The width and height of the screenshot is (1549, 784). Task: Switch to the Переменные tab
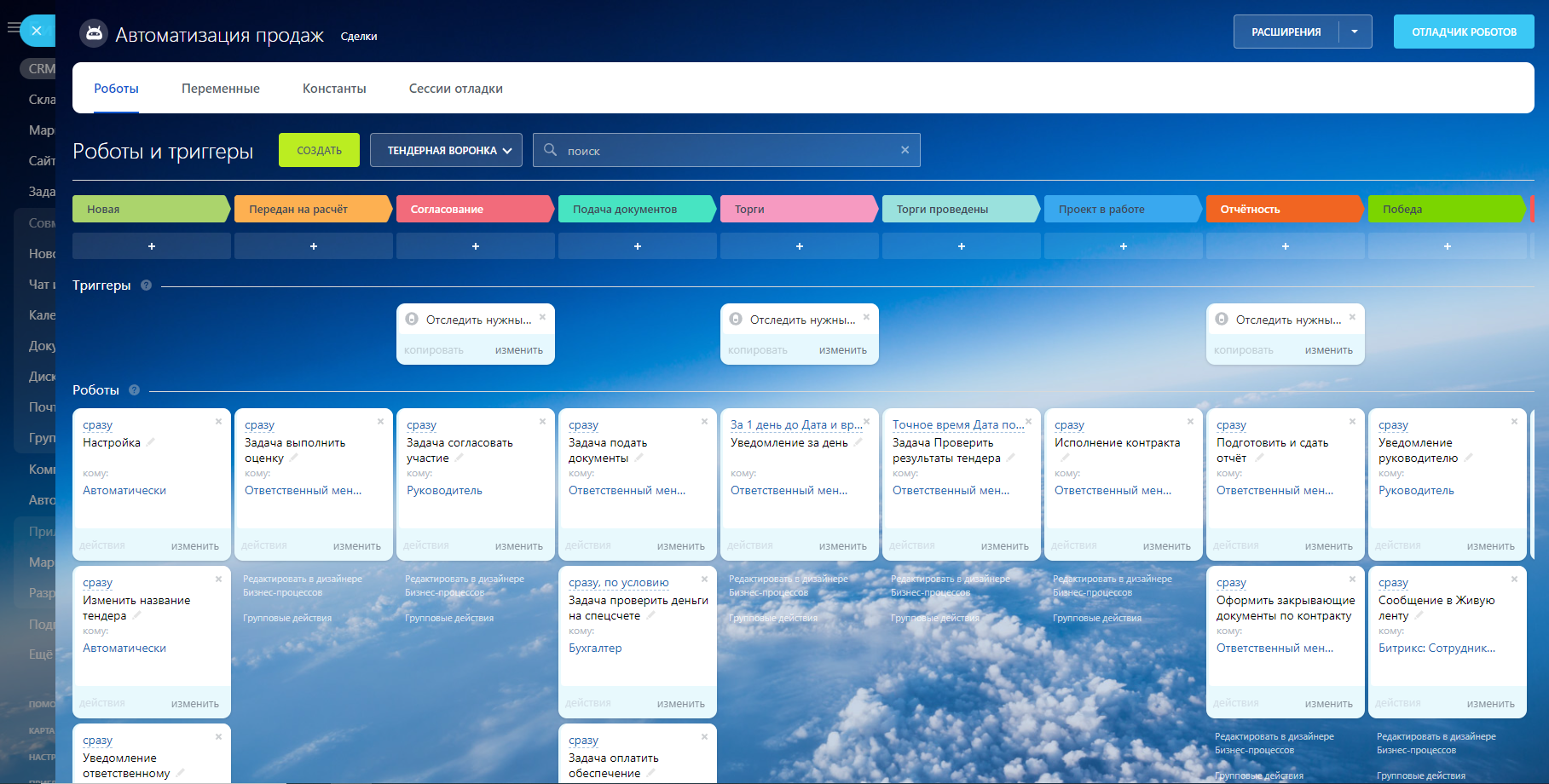pyautogui.click(x=220, y=89)
